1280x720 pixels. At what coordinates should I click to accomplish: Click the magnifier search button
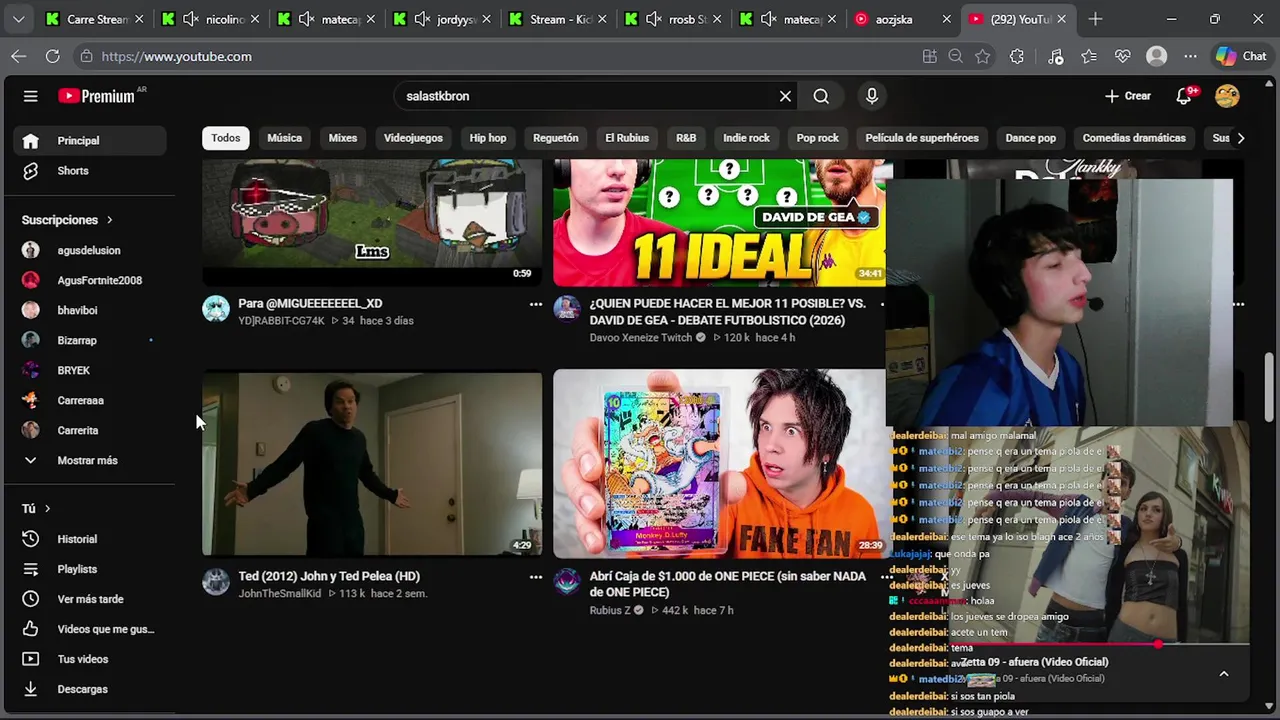point(821,96)
